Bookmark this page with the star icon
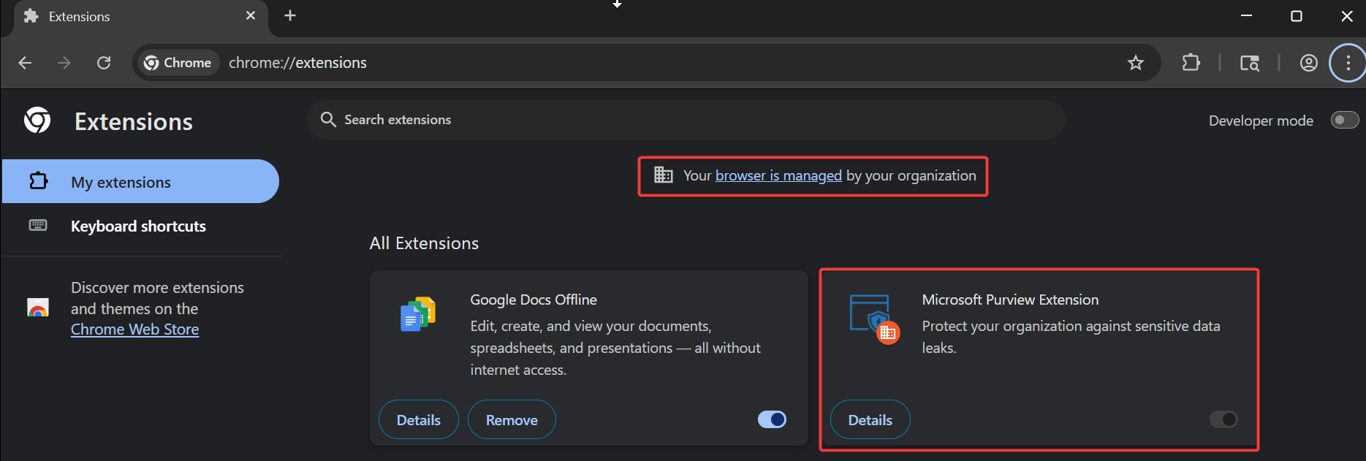This screenshot has height=461, width=1366. [1135, 63]
